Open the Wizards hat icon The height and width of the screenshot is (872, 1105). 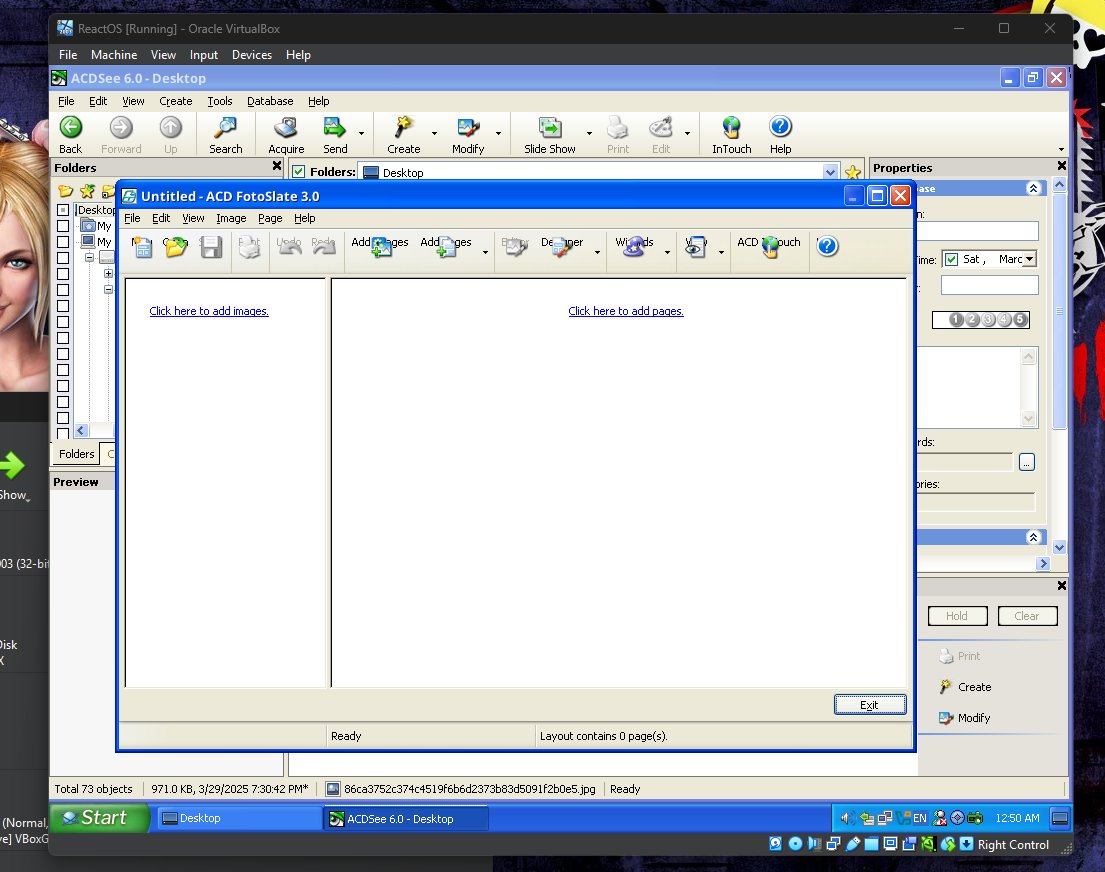pyautogui.click(x=634, y=247)
